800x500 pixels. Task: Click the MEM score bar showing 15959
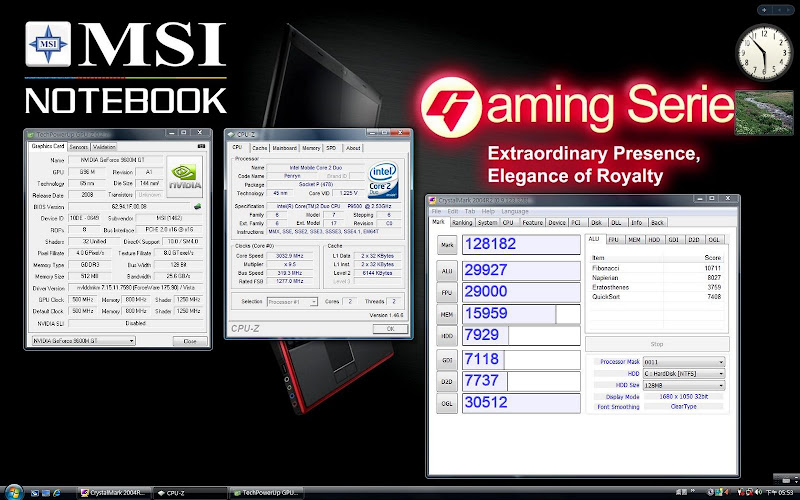click(x=521, y=314)
